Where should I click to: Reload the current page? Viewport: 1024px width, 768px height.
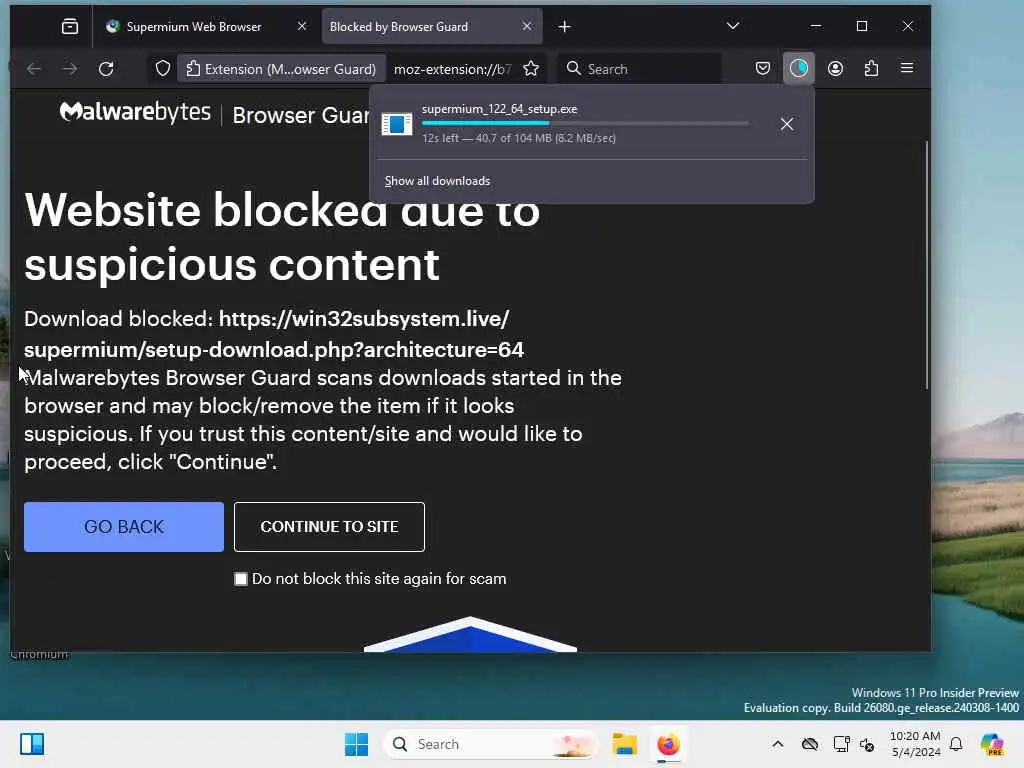(106, 69)
